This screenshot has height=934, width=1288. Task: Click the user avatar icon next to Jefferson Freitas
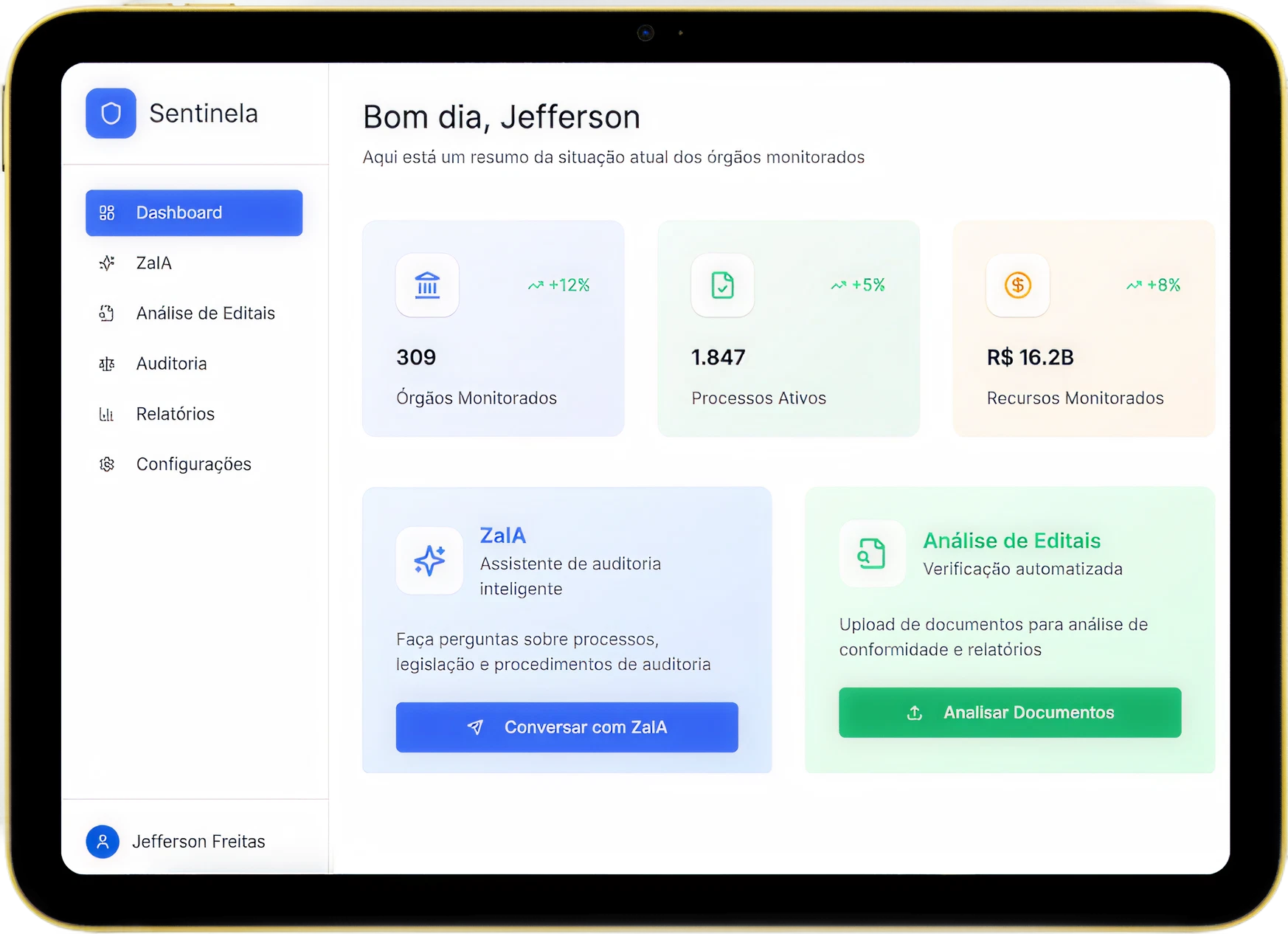(x=103, y=842)
